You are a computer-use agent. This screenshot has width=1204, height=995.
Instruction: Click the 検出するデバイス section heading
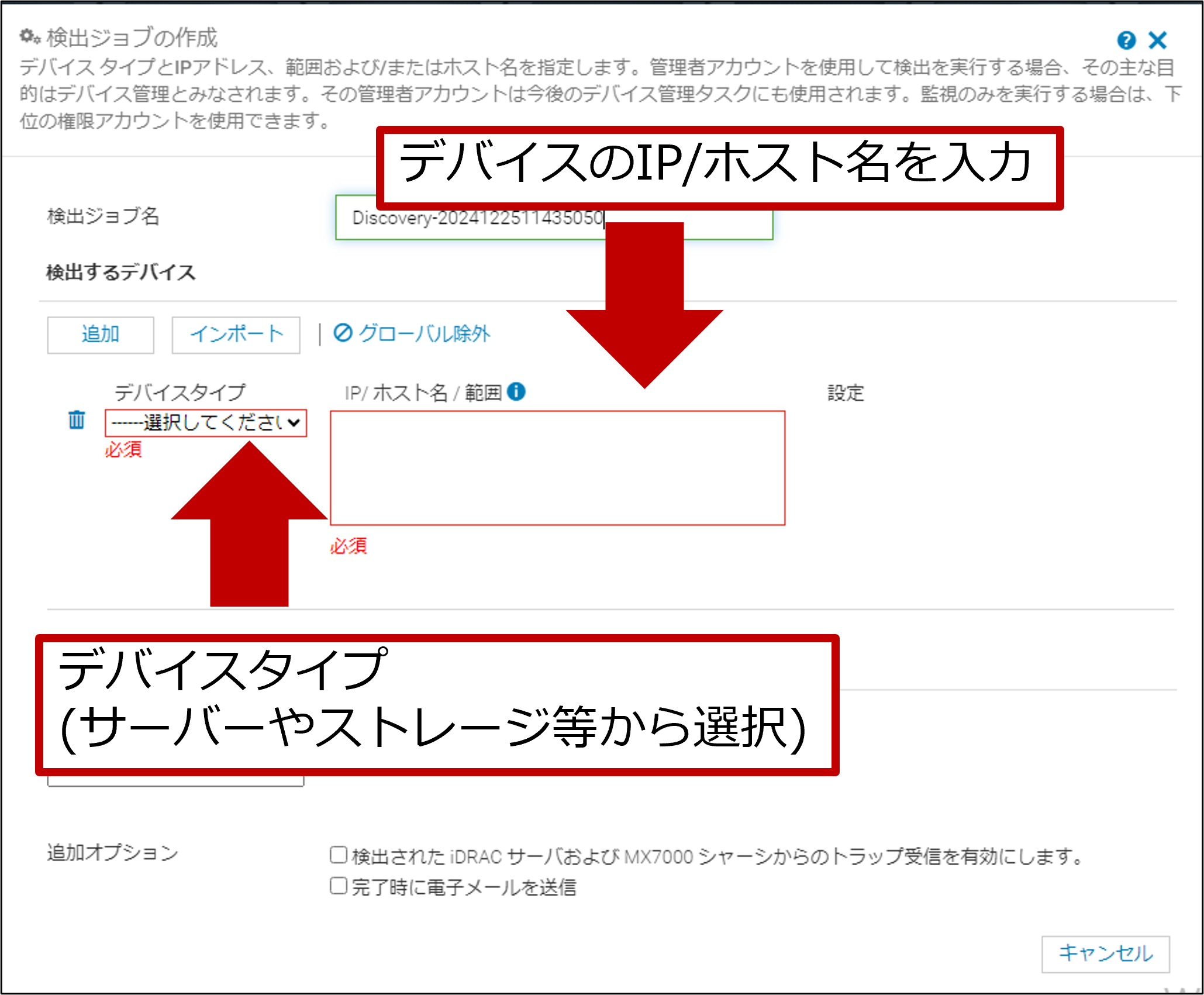tap(120, 272)
